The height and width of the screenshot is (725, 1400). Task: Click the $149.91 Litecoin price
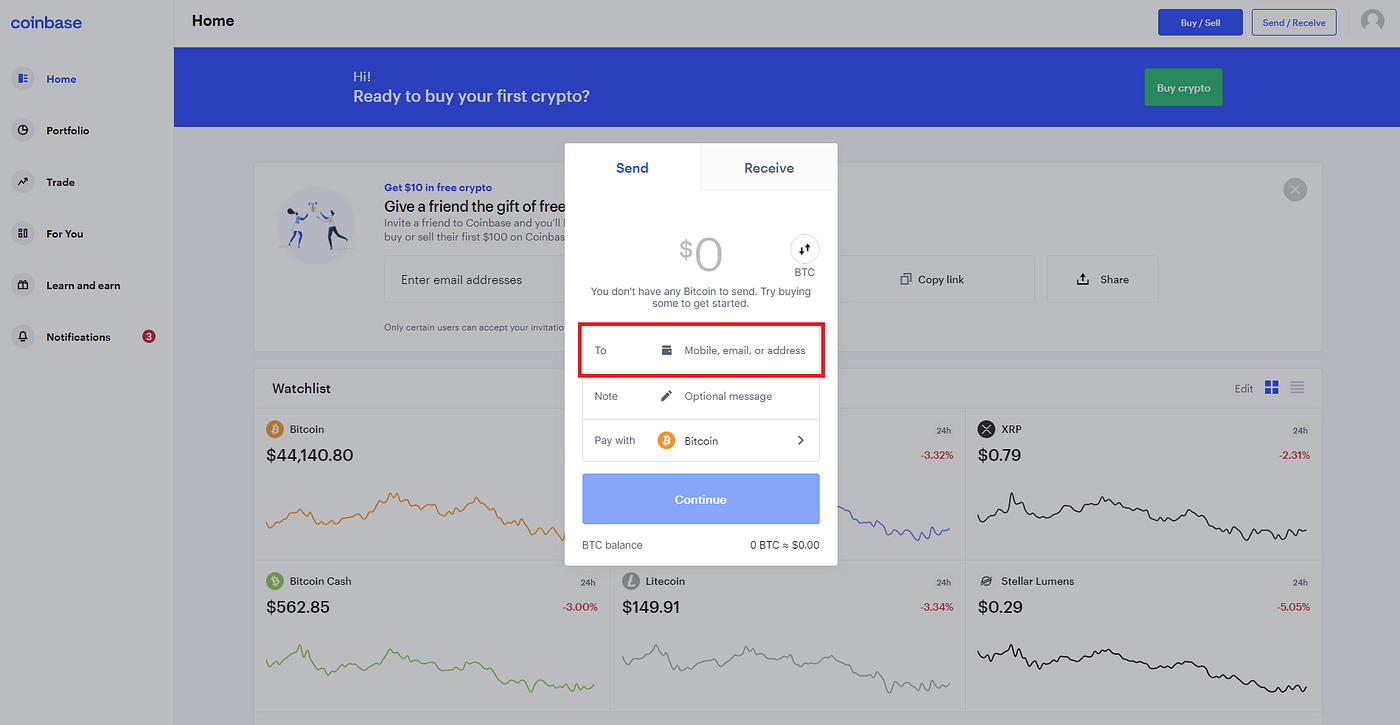click(x=653, y=607)
